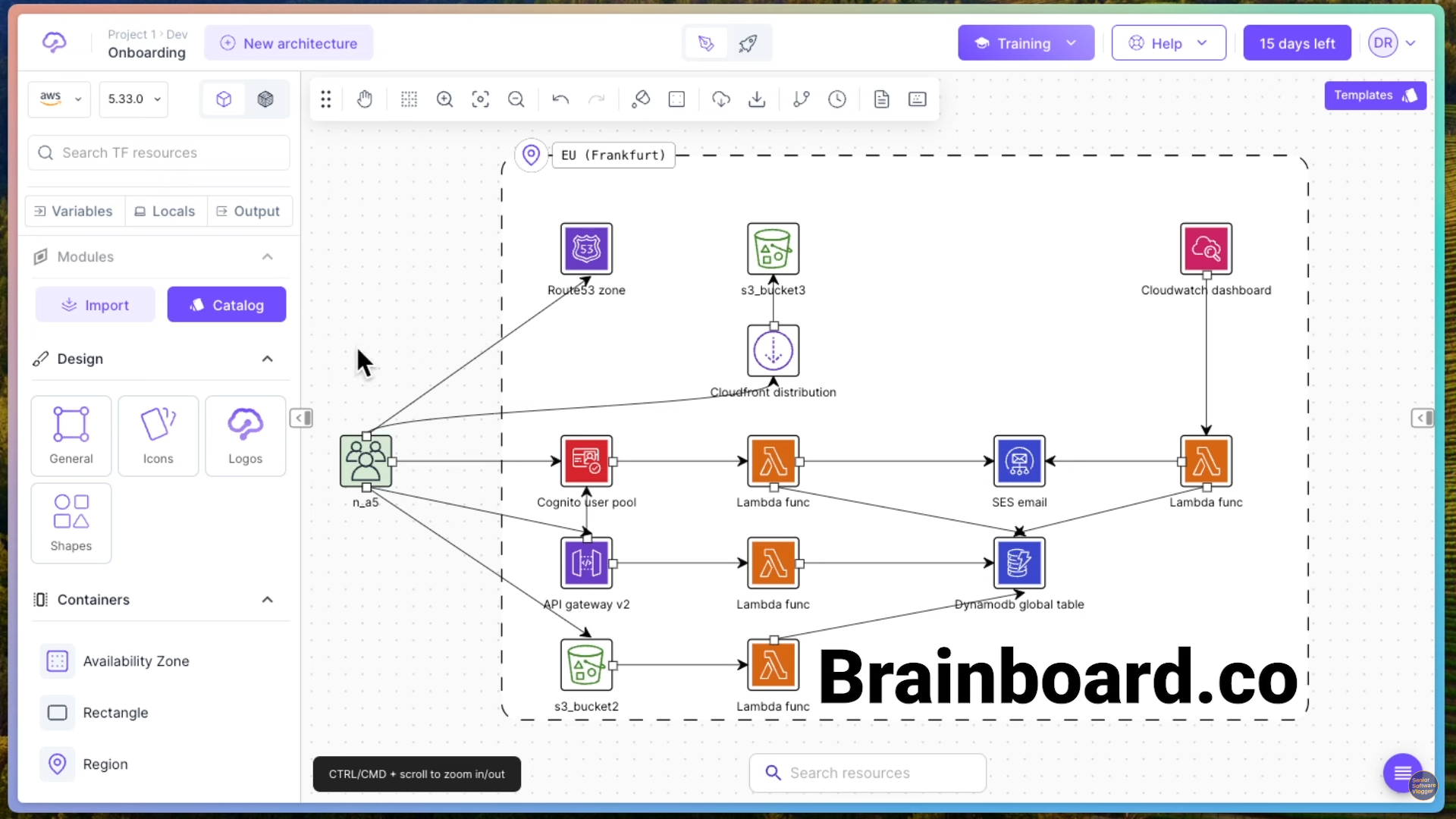Open the history clock icon
The width and height of the screenshot is (1456, 819).
click(837, 99)
